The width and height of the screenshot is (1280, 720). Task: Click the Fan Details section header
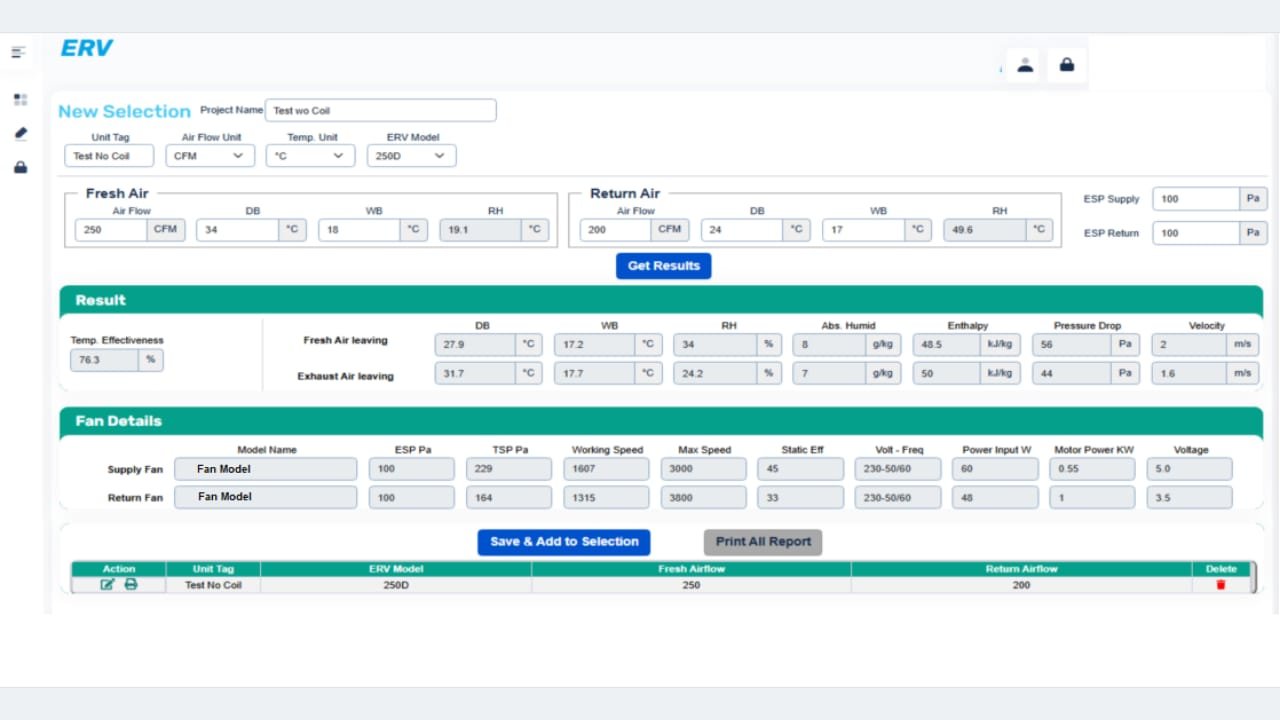(x=661, y=421)
